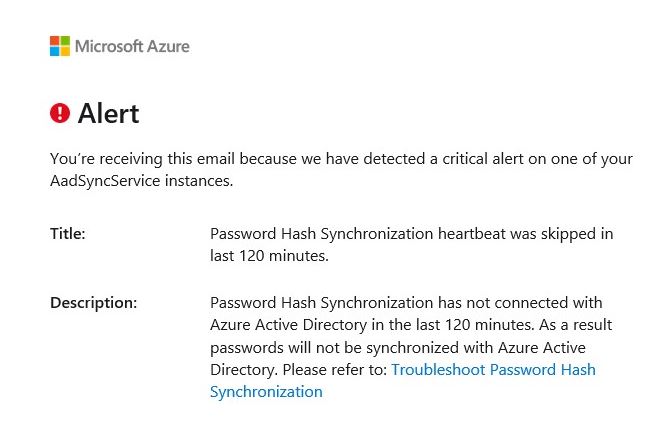Viewport: 672px width, 444px height.
Task: Click the bold Description: label
Action: click(93, 303)
